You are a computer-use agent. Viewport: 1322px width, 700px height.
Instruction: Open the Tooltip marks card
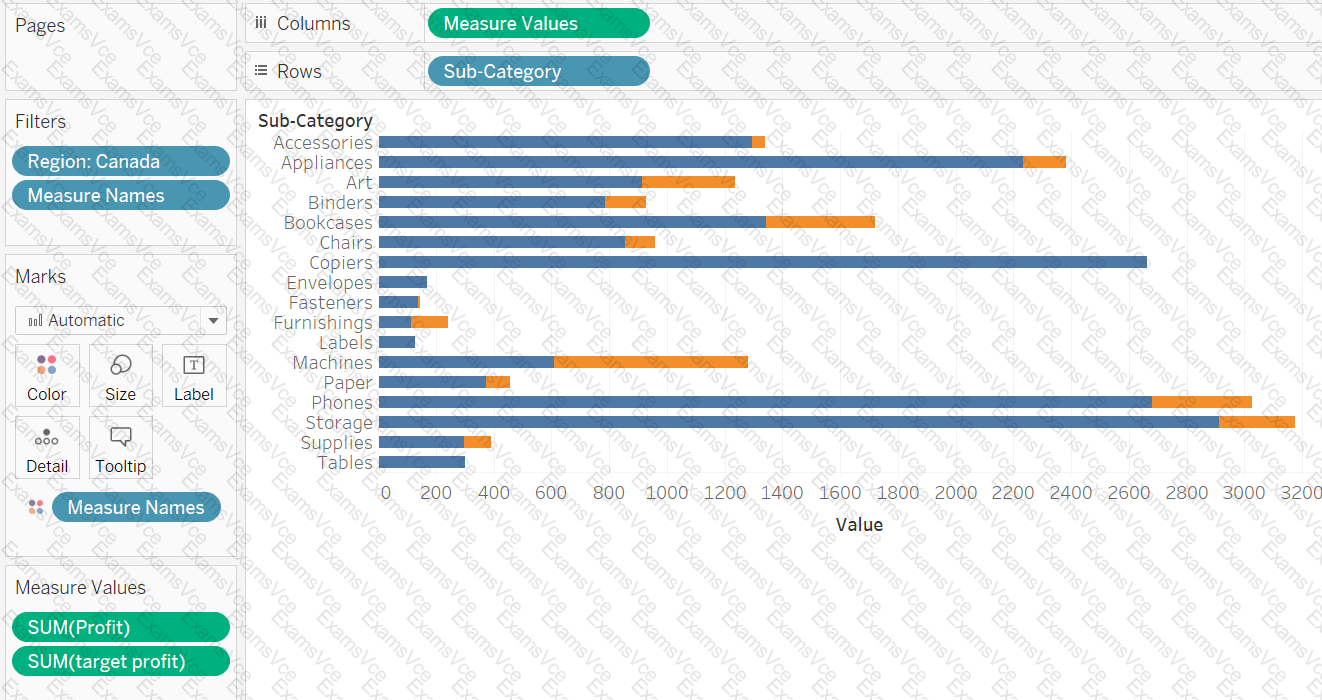120,448
